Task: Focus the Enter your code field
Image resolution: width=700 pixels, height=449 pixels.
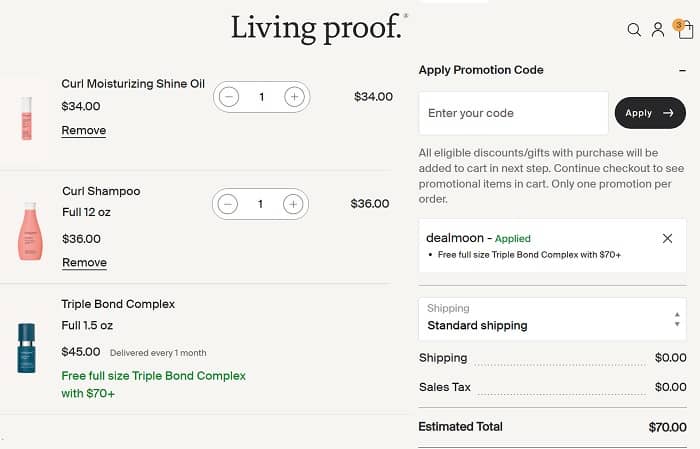Action: [513, 113]
